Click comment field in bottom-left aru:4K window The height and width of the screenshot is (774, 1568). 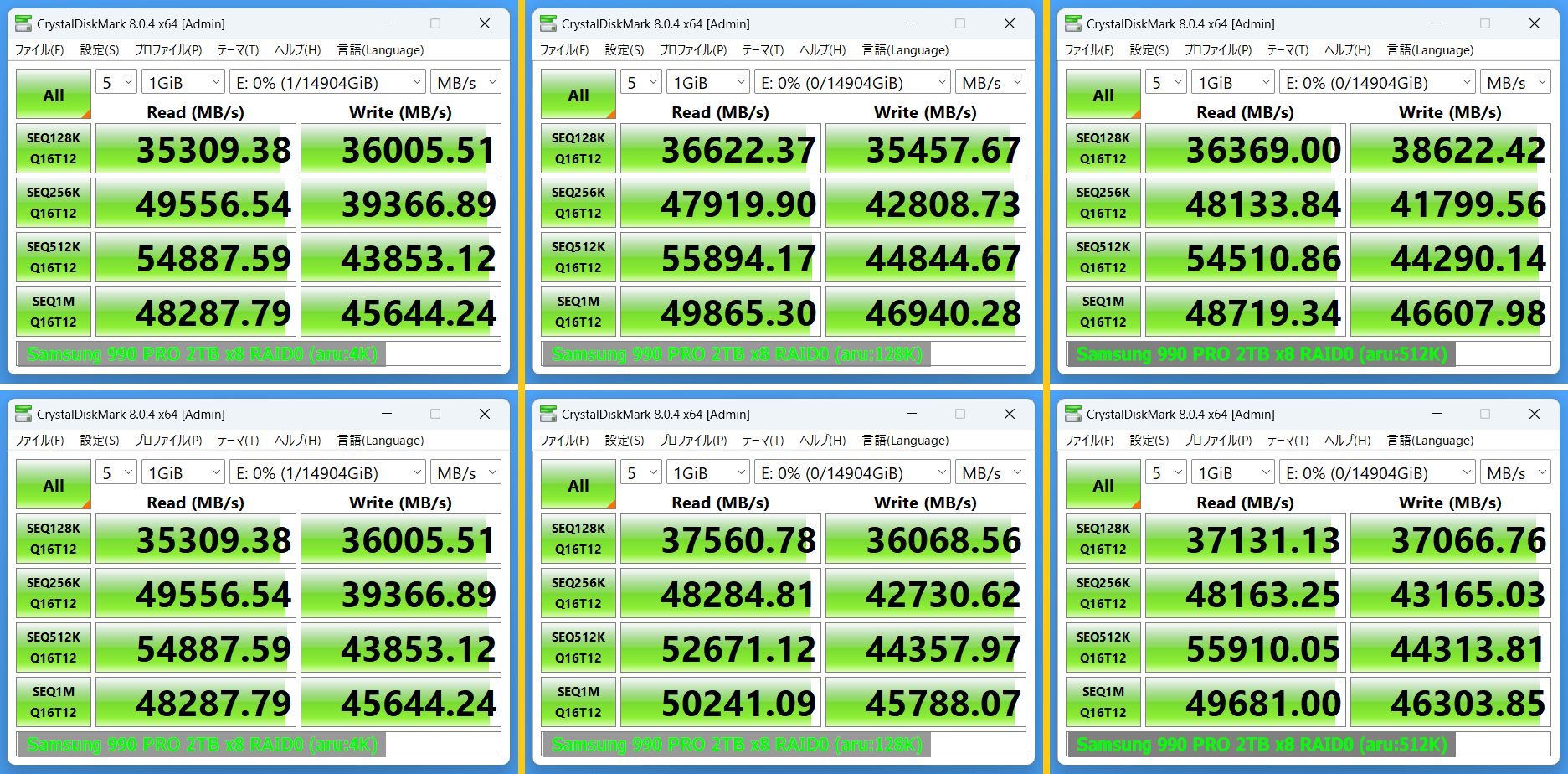[259, 744]
